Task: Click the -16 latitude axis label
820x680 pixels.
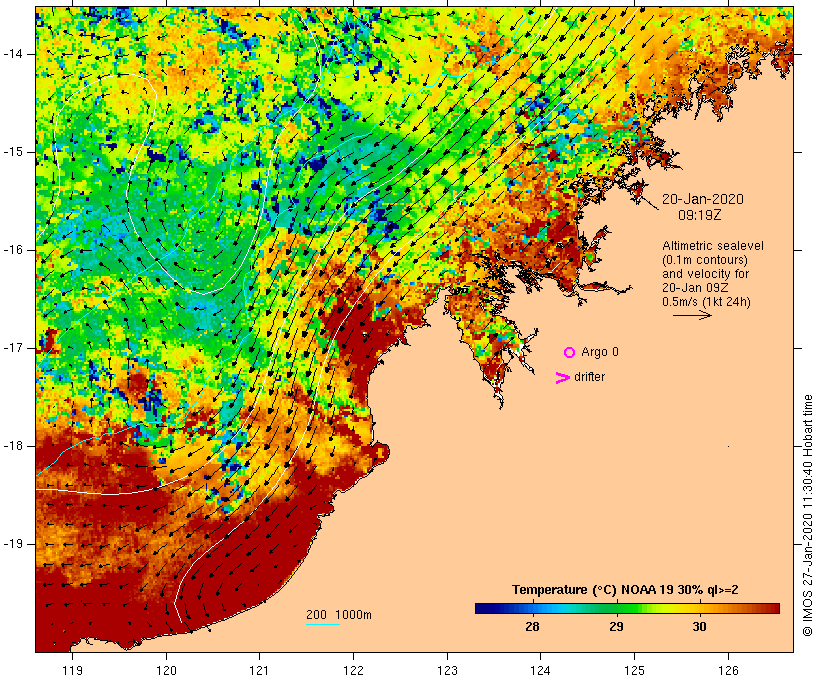Action: point(13,250)
